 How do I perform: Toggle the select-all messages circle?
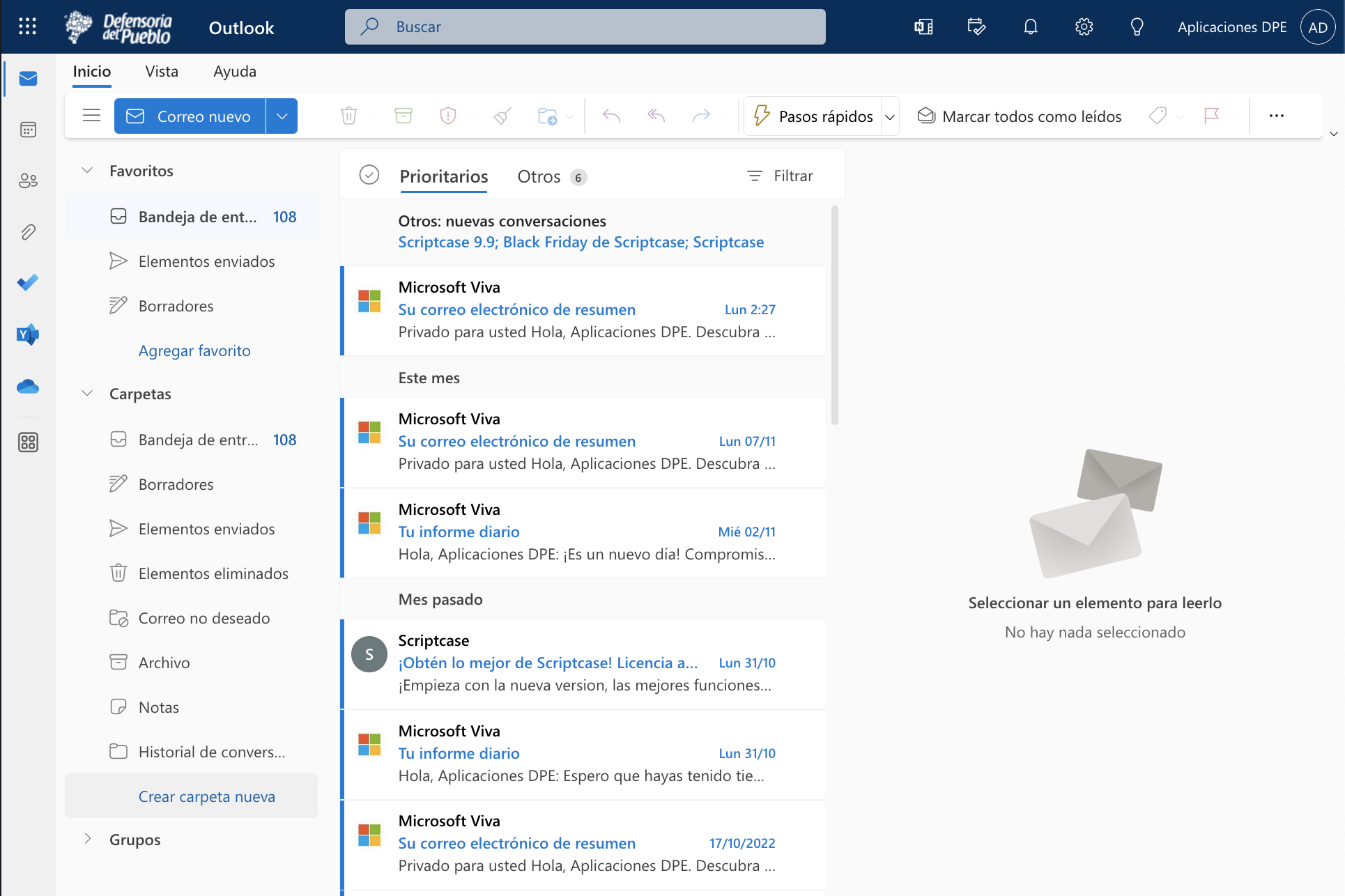click(x=369, y=175)
